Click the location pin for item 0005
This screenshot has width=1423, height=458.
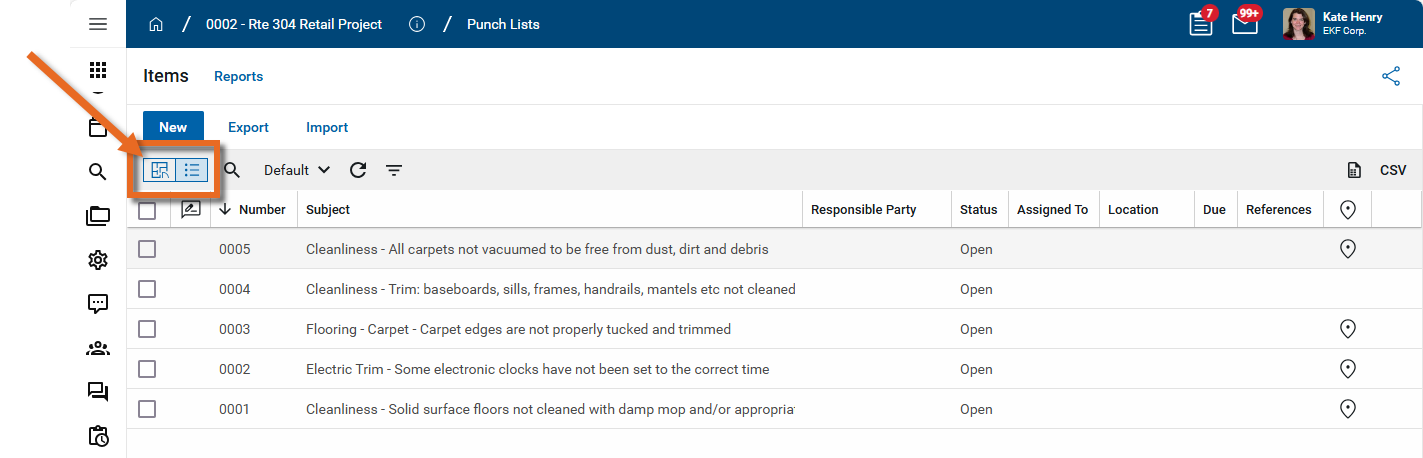(x=1347, y=249)
